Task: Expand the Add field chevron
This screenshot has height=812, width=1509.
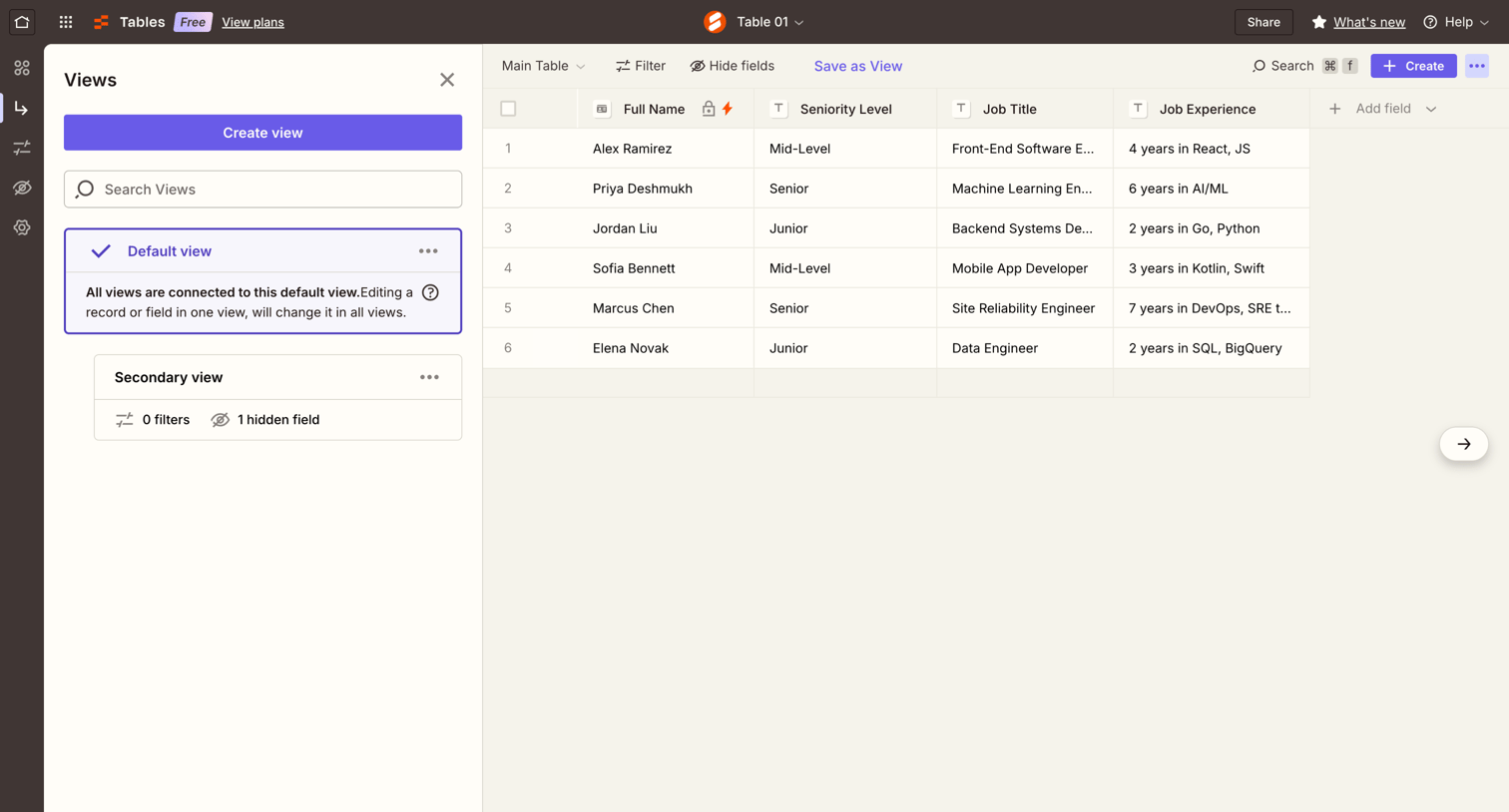Action: coord(1431,109)
